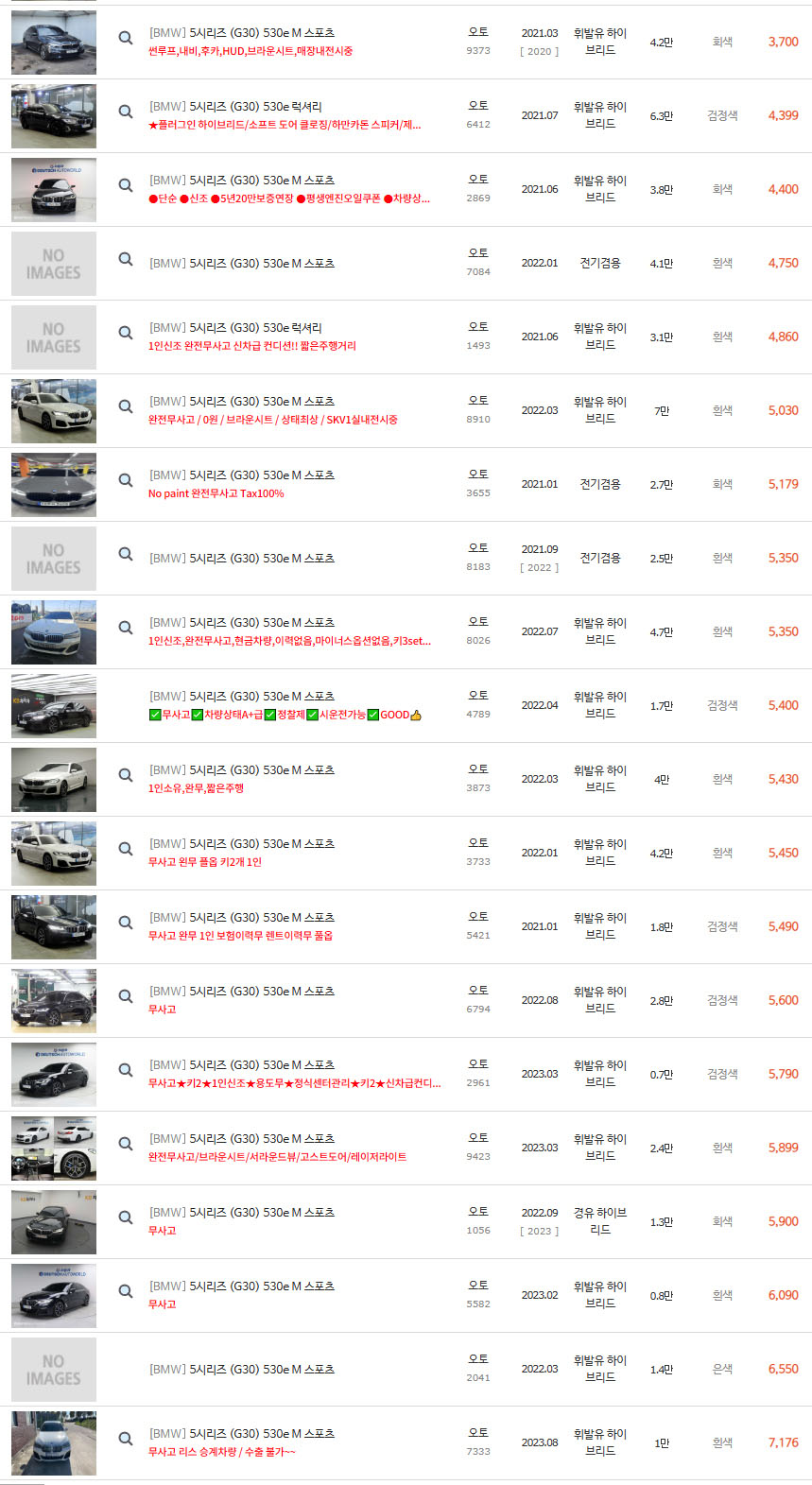Click the magnifier icon for listing number 8026
The image size is (812, 1485).
125,628
